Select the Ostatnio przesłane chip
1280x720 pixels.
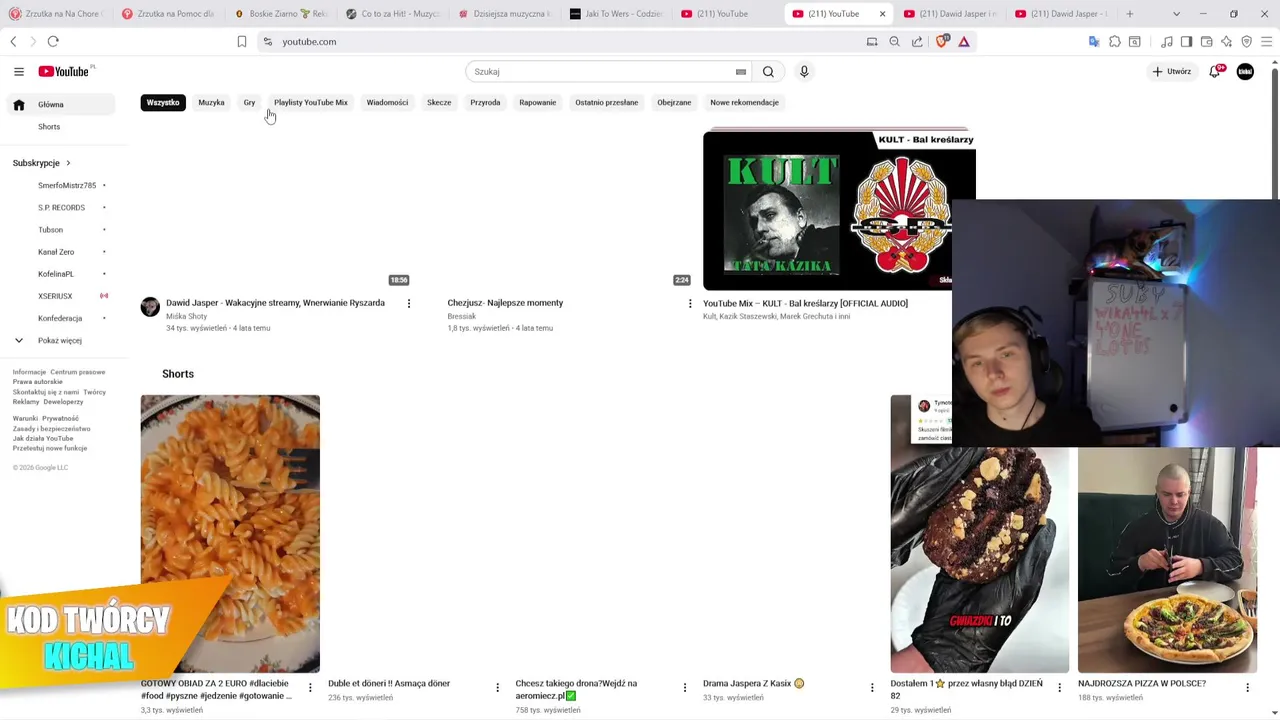tap(606, 102)
